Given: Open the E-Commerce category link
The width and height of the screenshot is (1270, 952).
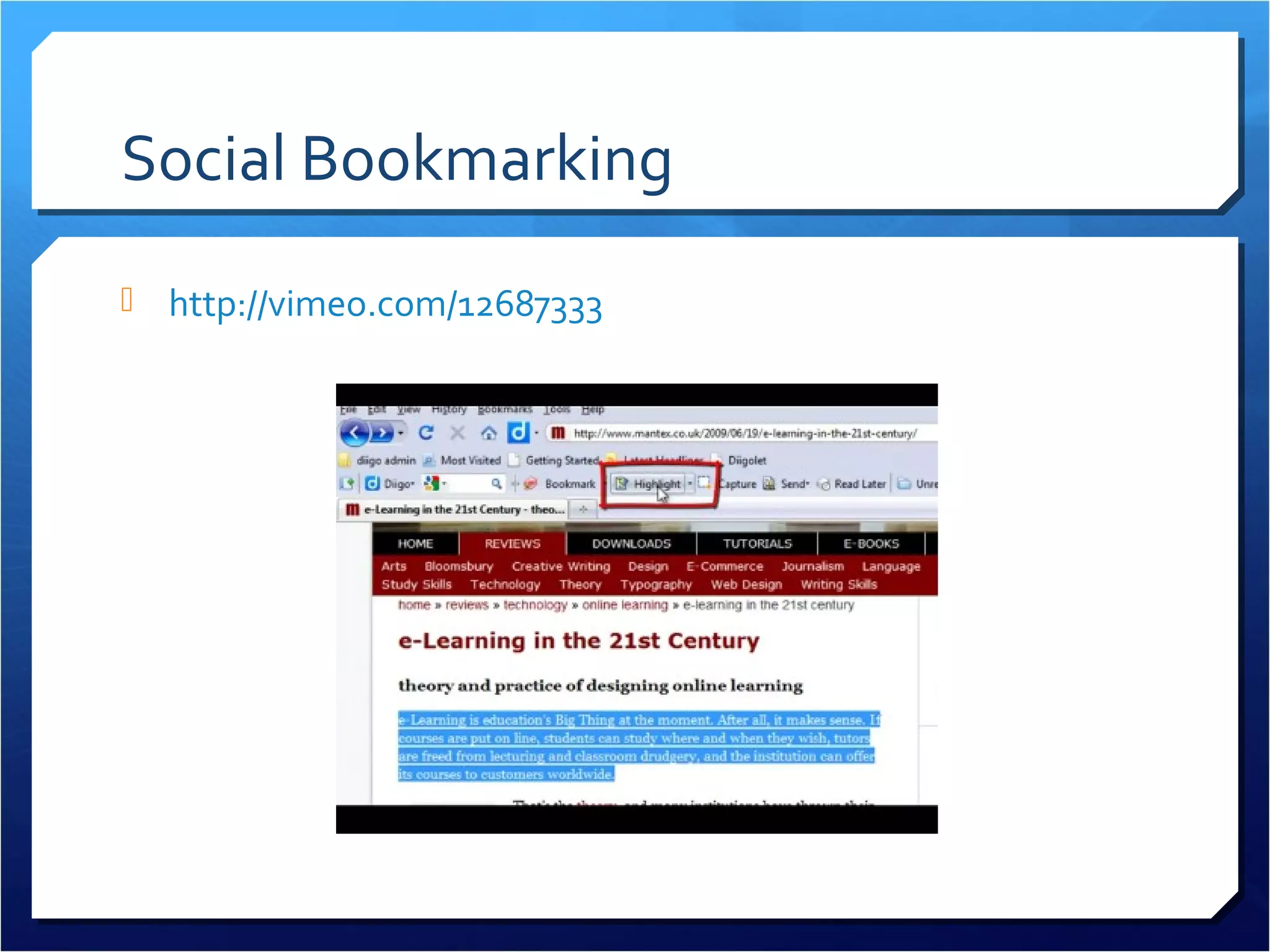Looking at the screenshot, I should (x=724, y=566).
